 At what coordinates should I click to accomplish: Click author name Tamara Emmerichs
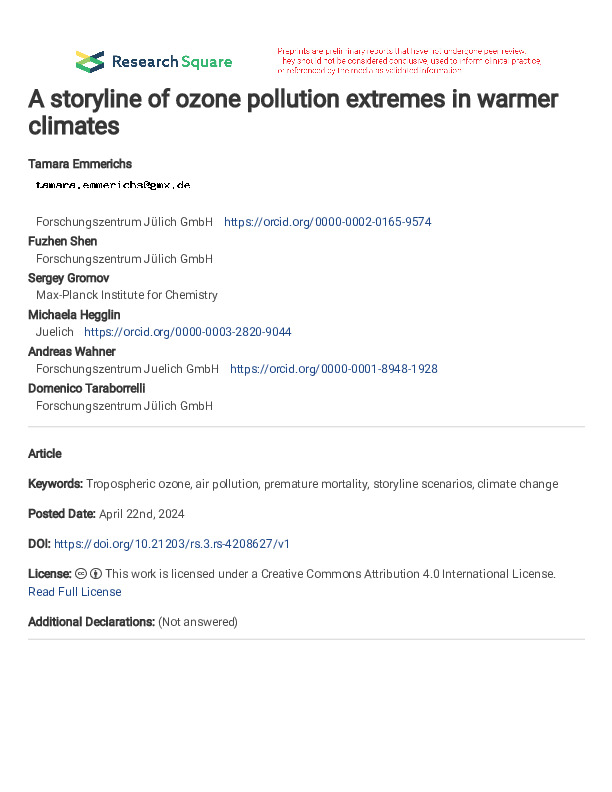coord(80,164)
